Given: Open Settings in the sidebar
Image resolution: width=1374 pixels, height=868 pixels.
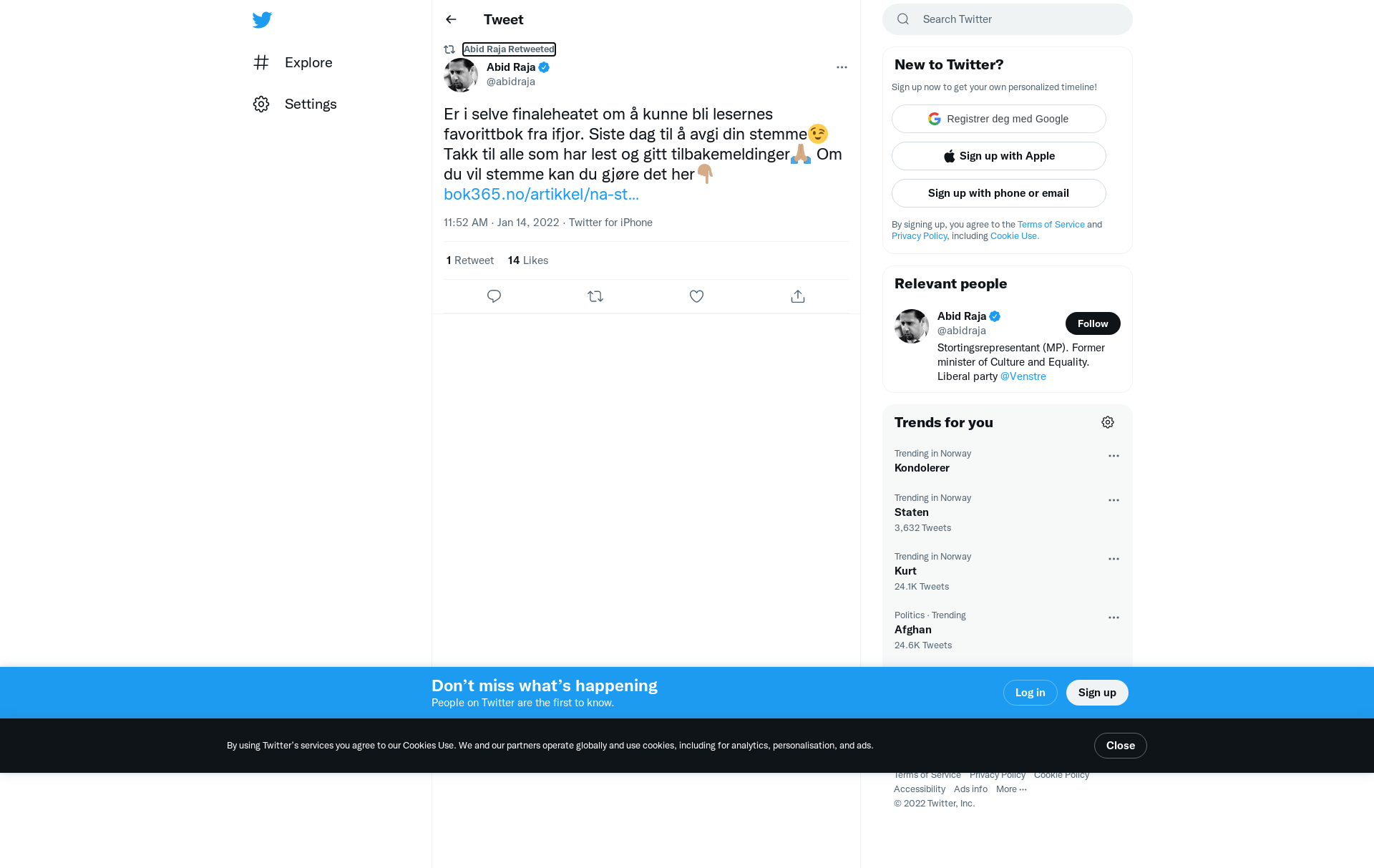Looking at the screenshot, I should click(295, 104).
